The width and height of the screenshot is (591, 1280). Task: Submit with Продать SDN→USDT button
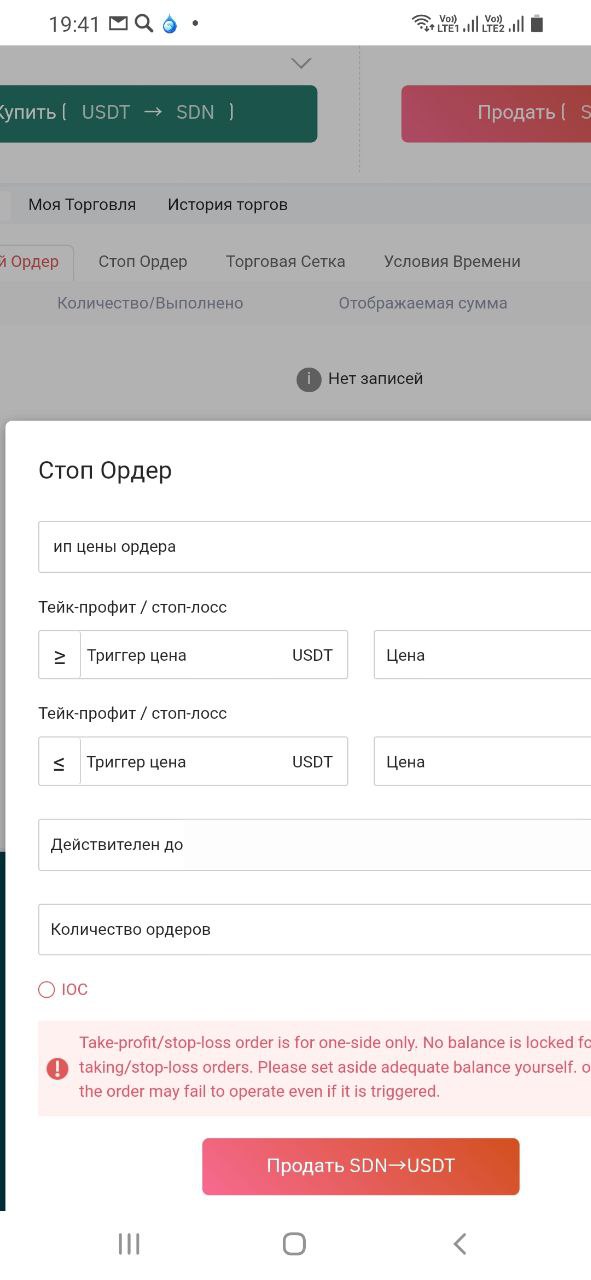[361, 1166]
